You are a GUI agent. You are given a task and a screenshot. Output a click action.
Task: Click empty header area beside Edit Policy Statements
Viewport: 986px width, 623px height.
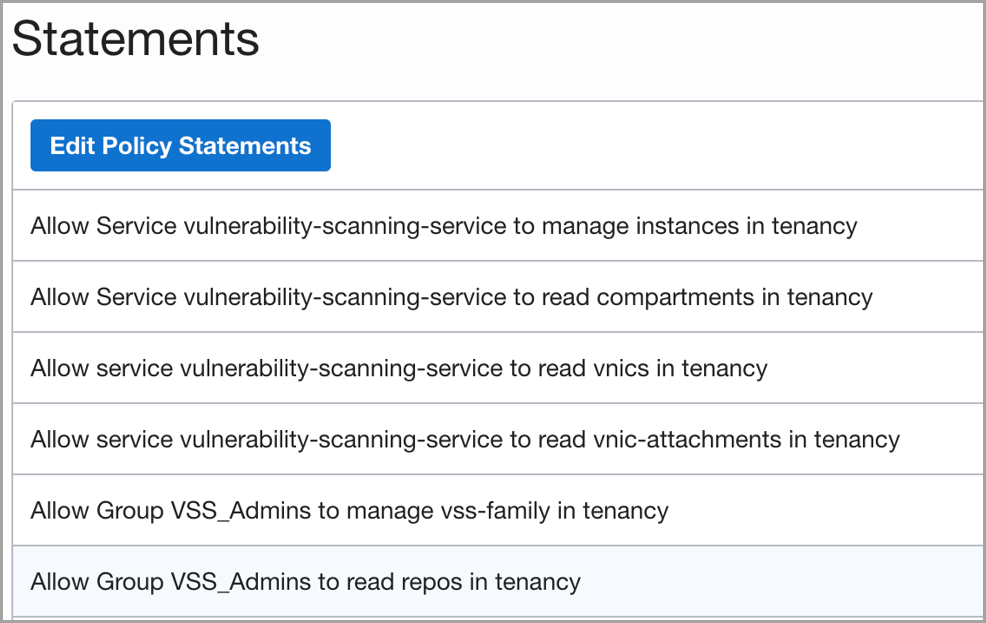coord(650,146)
